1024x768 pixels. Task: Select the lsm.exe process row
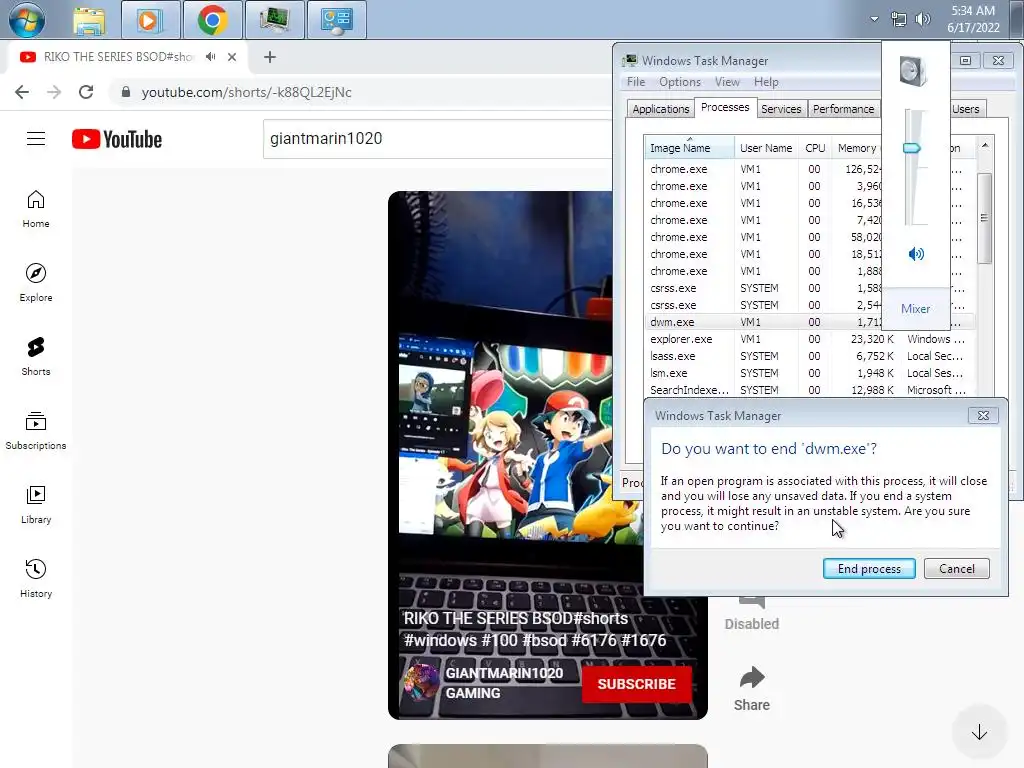pyautogui.click(x=810, y=373)
